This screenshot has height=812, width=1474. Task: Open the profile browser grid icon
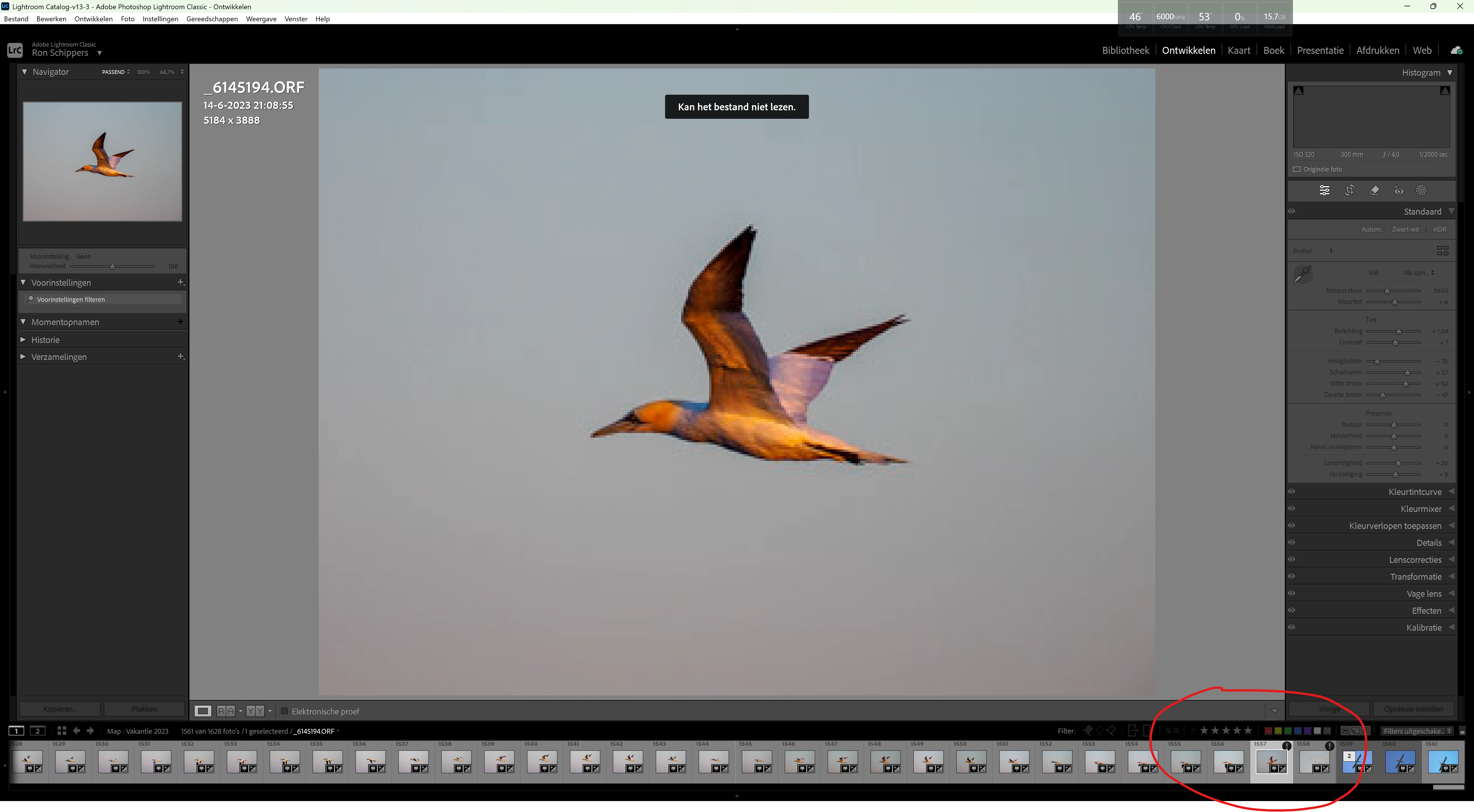(1443, 250)
